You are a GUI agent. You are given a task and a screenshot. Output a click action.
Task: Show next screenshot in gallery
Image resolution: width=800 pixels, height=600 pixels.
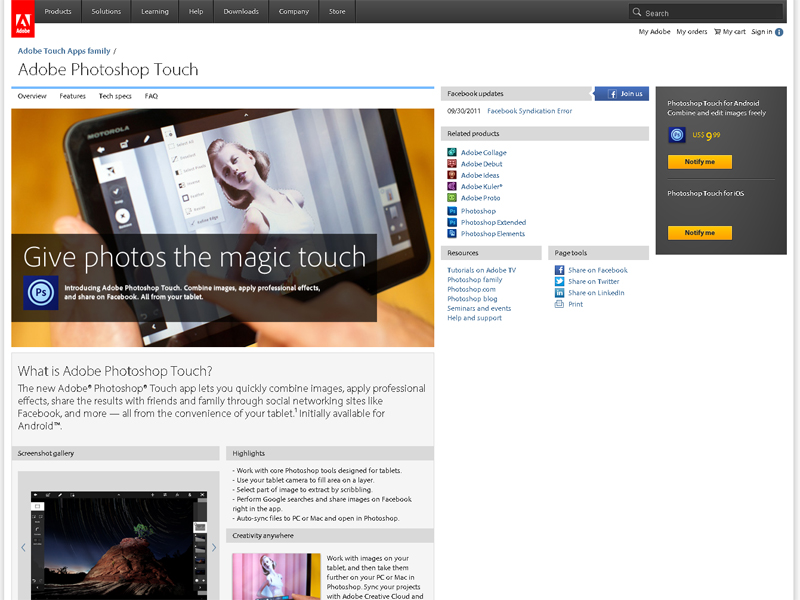pyautogui.click(x=214, y=547)
